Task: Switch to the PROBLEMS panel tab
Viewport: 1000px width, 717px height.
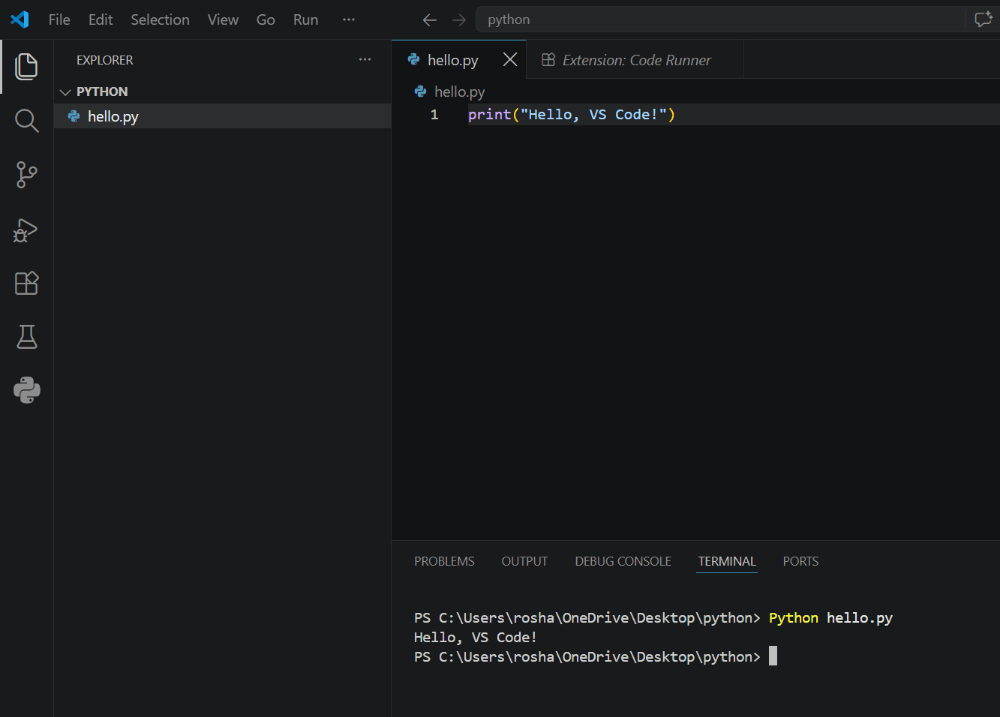Action: pyautogui.click(x=444, y=561)
